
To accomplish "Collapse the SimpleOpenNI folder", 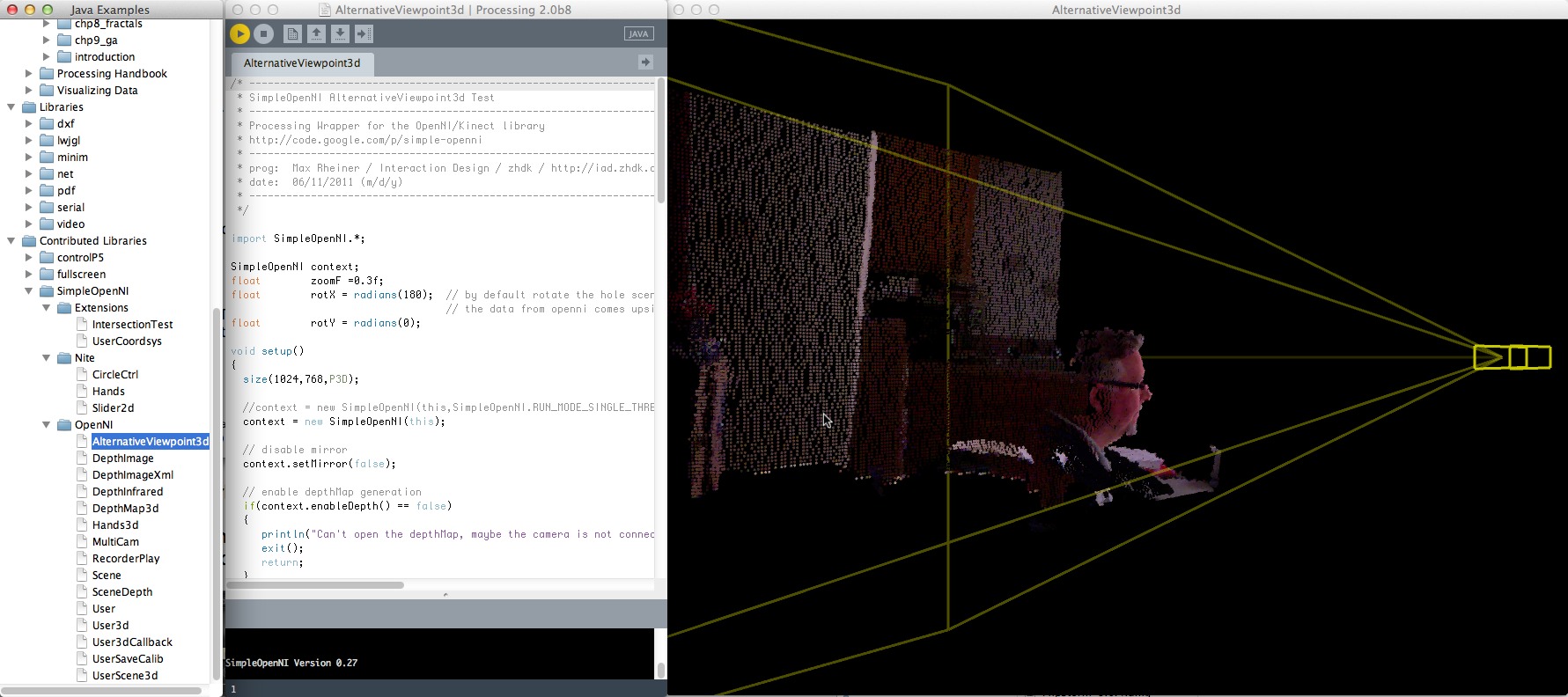I will tap(29, 291).
